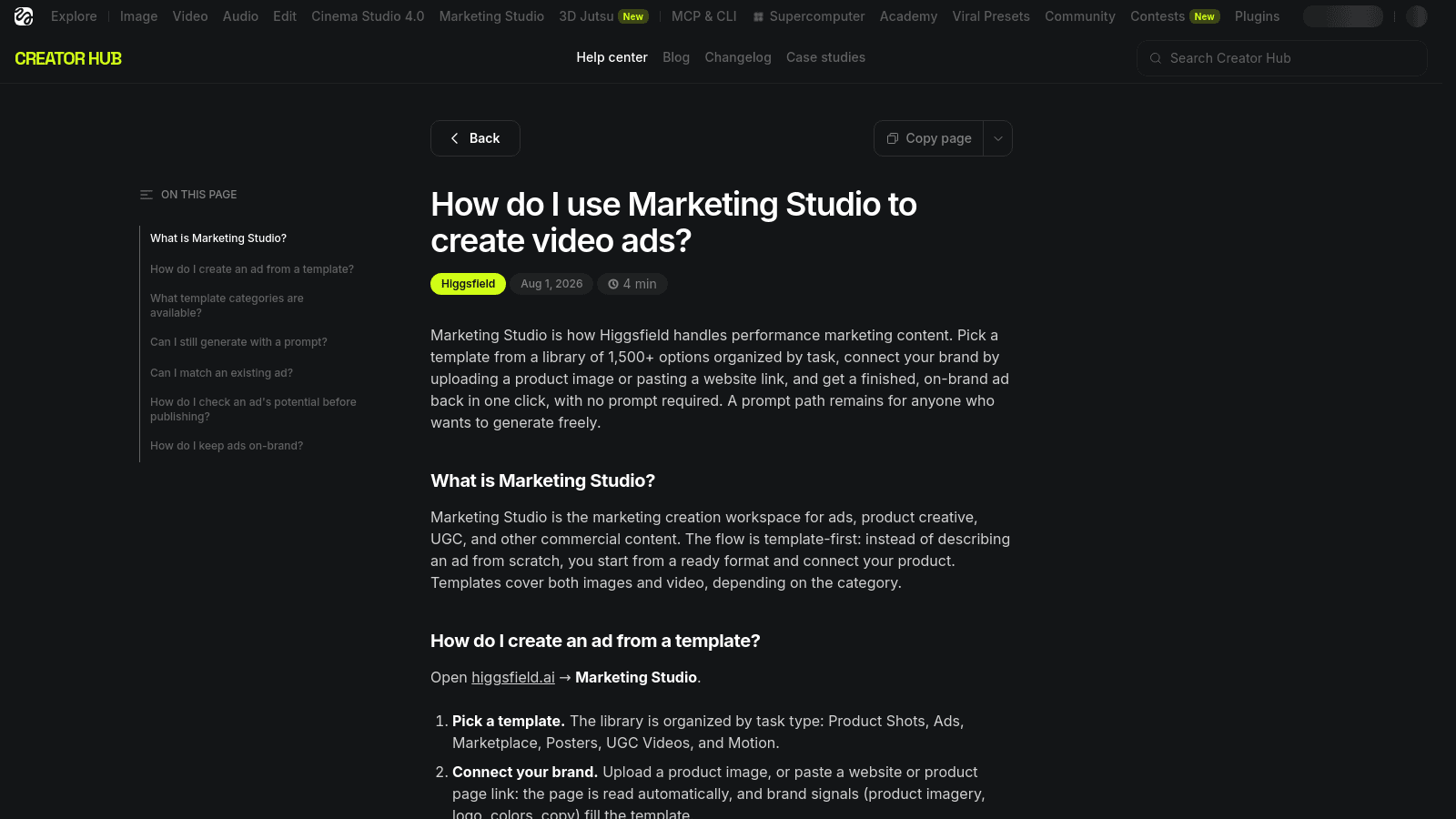Click the Copy page button
The height and width of the screenshot is (819, 1456).
tap(929, 138)
